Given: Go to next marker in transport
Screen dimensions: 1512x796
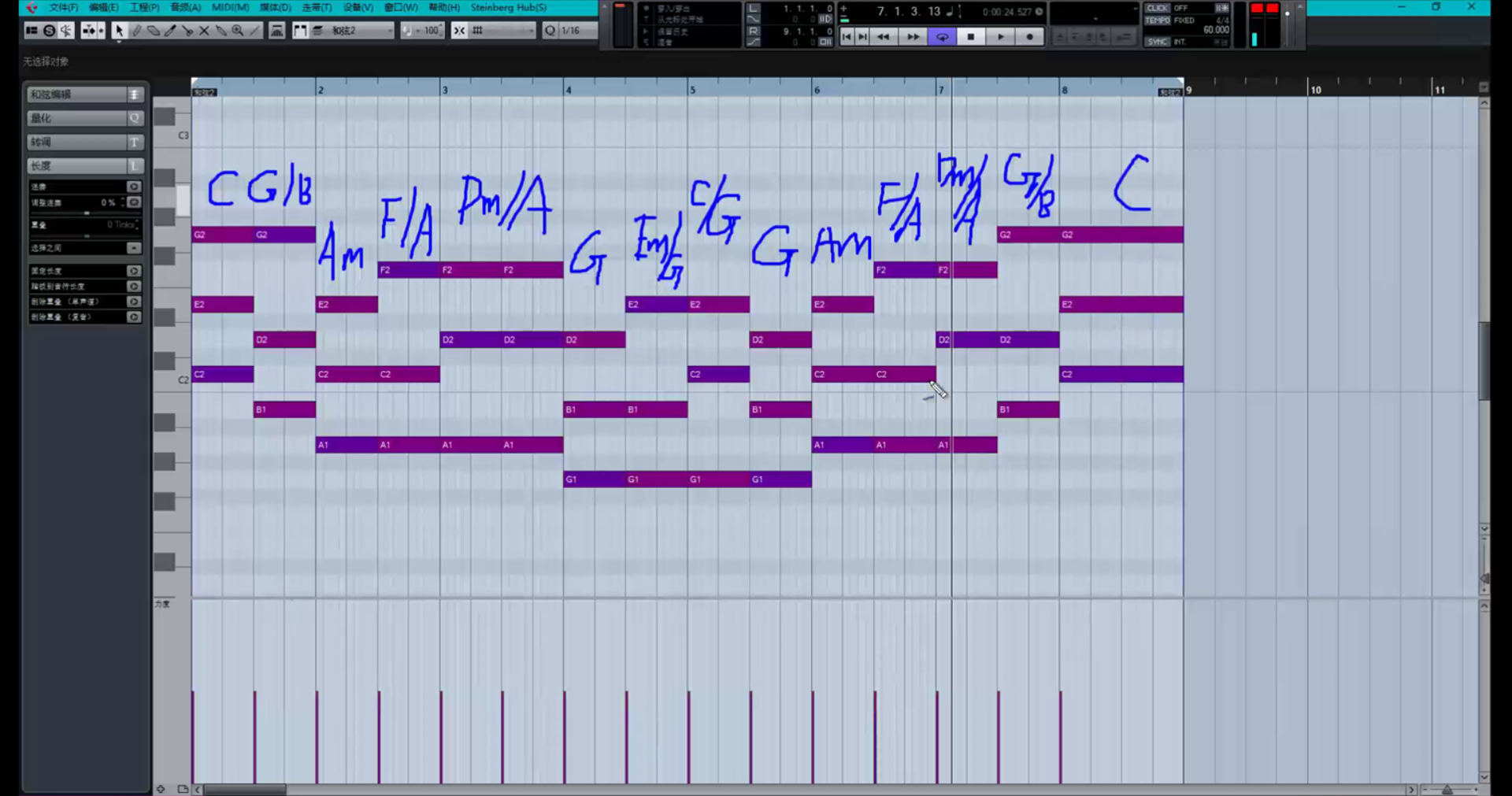Looking at the screenshot, I should (x=862, y=36).
